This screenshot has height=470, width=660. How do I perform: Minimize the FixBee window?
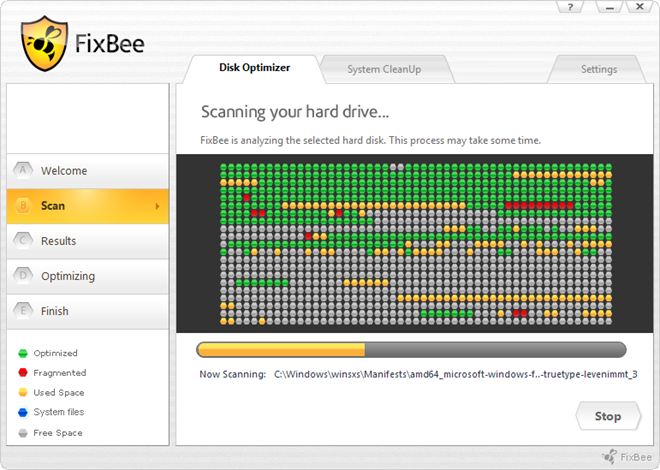tap(609, 7)
